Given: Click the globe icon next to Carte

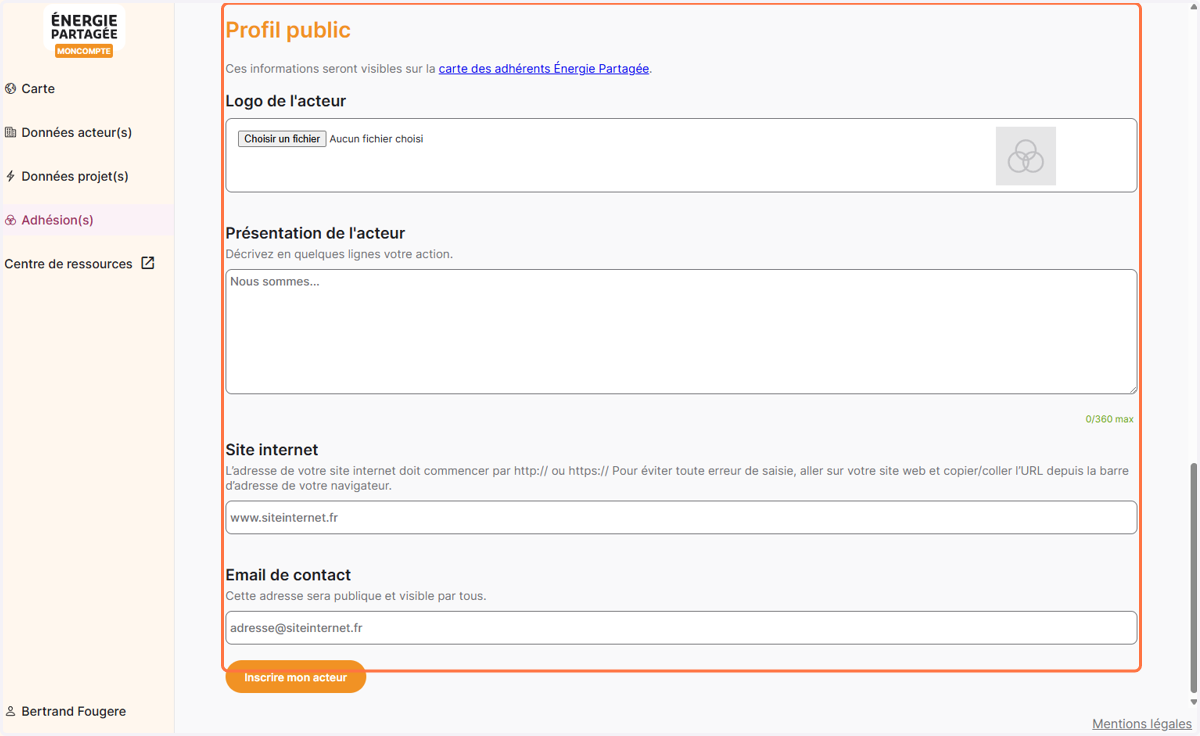Looking at the screenshot, I should pyautogui.click(x=11, y=89).
